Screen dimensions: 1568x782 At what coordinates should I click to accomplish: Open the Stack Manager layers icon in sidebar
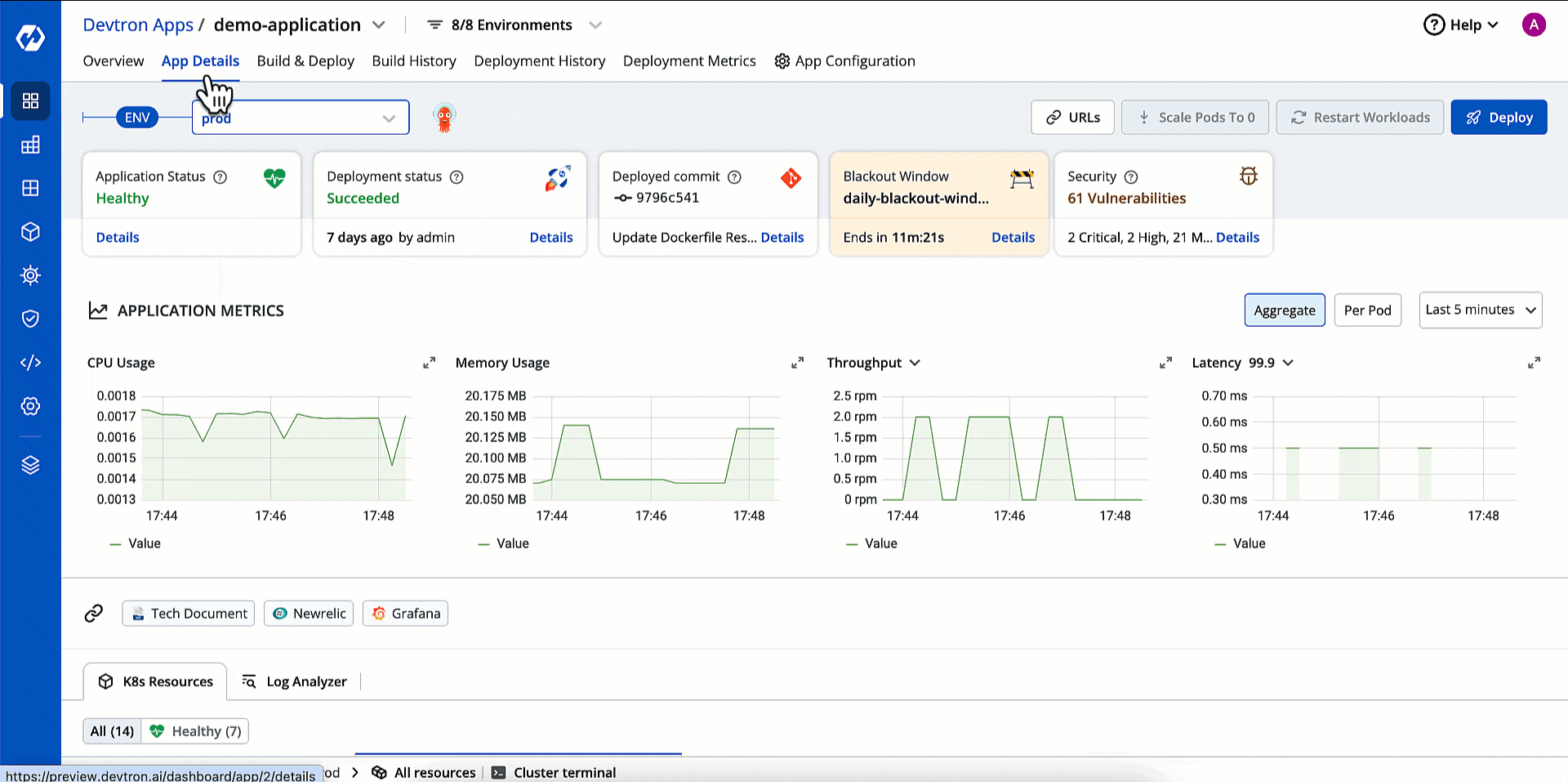pos(30,465)
